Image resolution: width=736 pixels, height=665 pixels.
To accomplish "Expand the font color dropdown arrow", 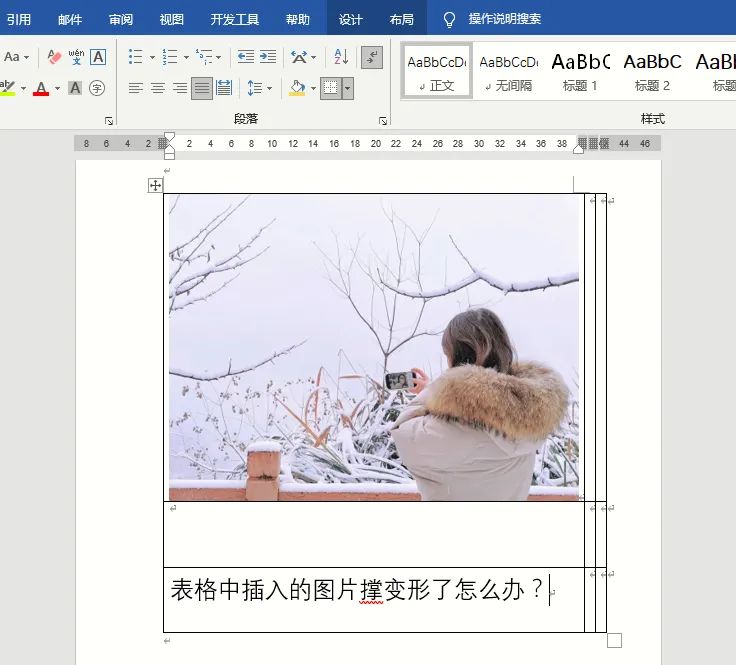I will click(x=57, y=88).
